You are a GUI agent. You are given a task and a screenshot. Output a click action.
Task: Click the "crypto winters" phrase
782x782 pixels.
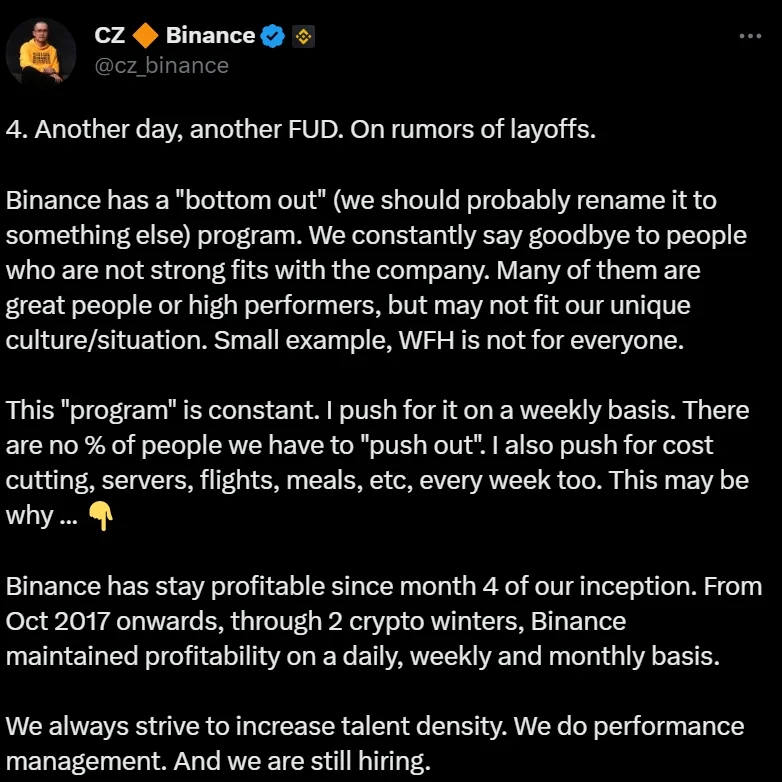(x=436, y=622)
